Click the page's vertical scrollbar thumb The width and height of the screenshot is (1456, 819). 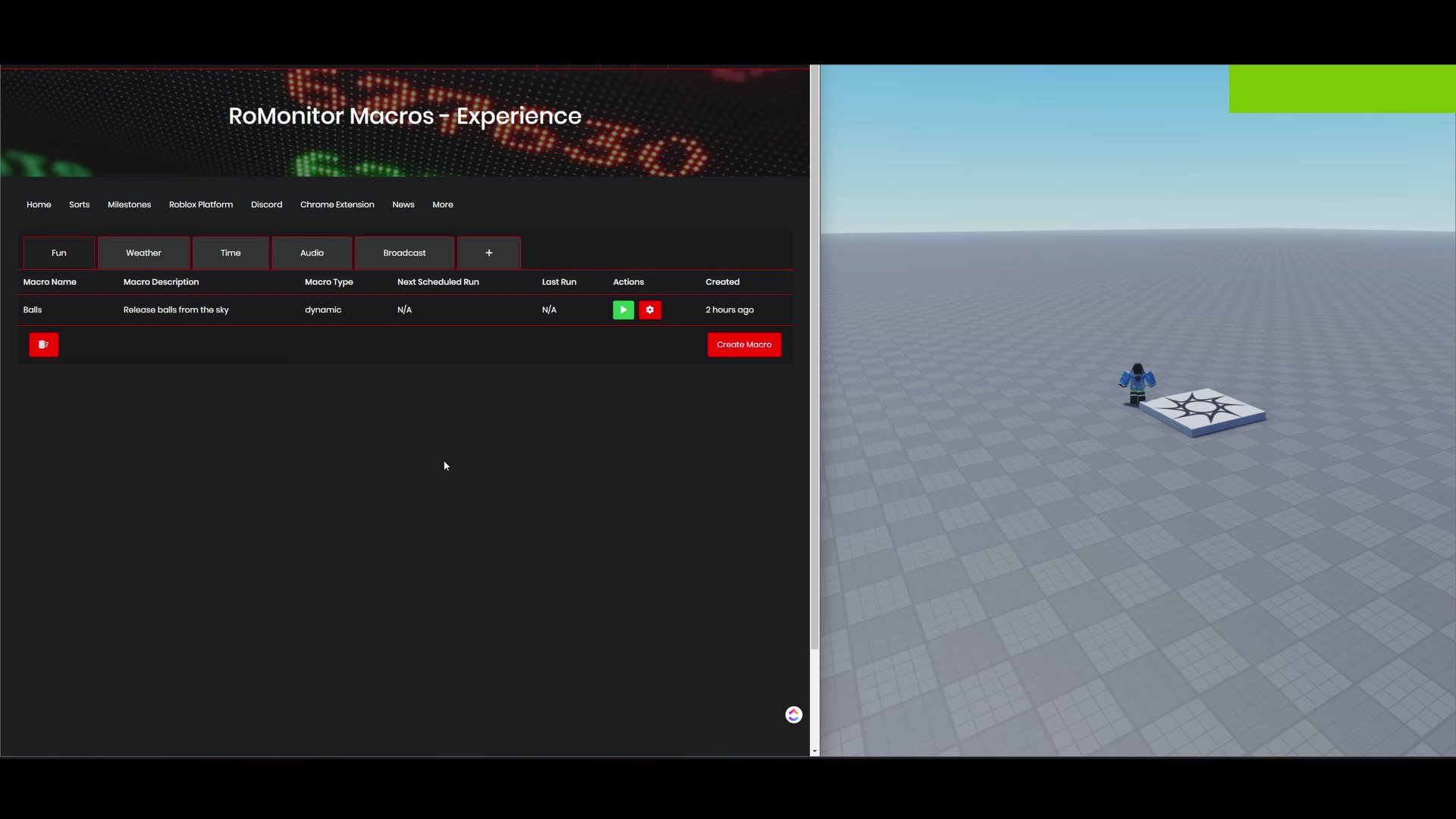click(x=814, y=356)
